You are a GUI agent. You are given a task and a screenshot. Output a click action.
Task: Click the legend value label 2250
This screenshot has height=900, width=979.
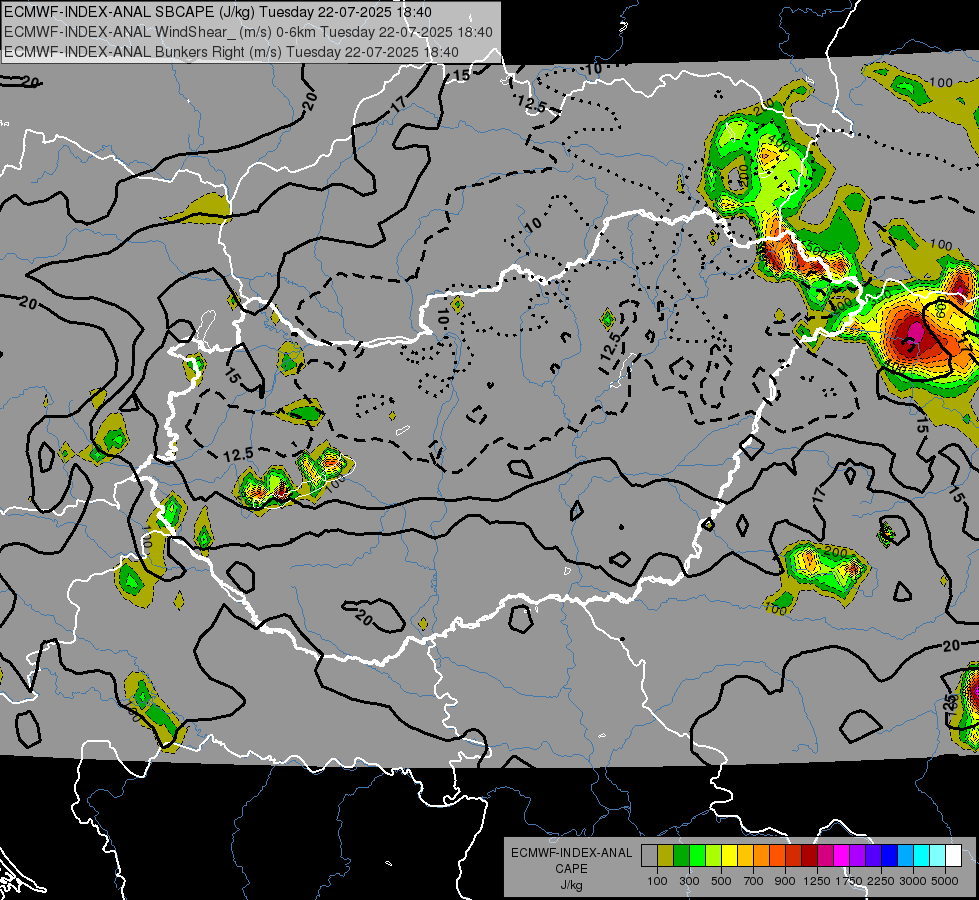(x=880, y=881)
